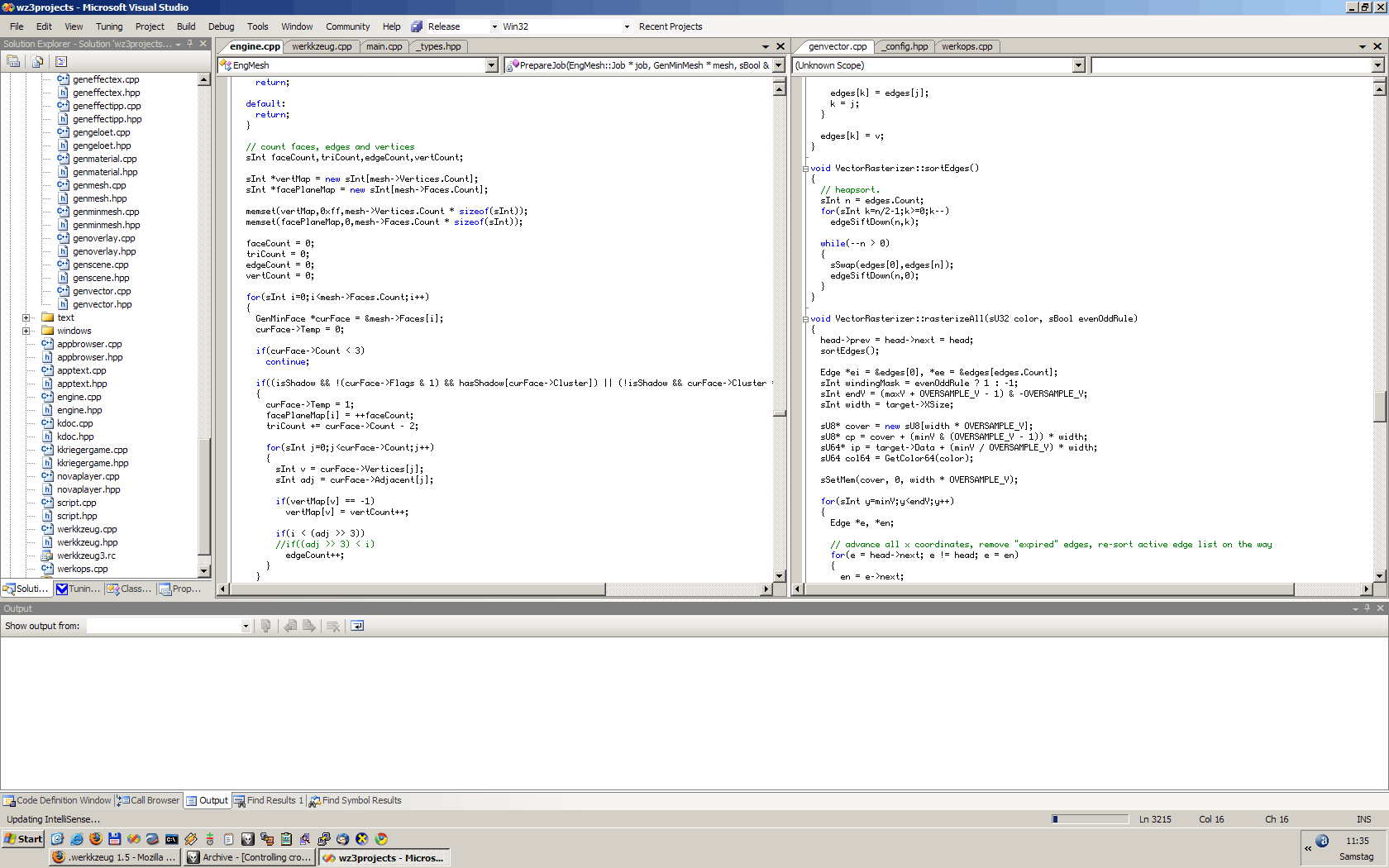This screenshot has height=868, width=1389.
Task: Switch to _config.hpp tab in right editor
Action: click(x=905, y=46)
